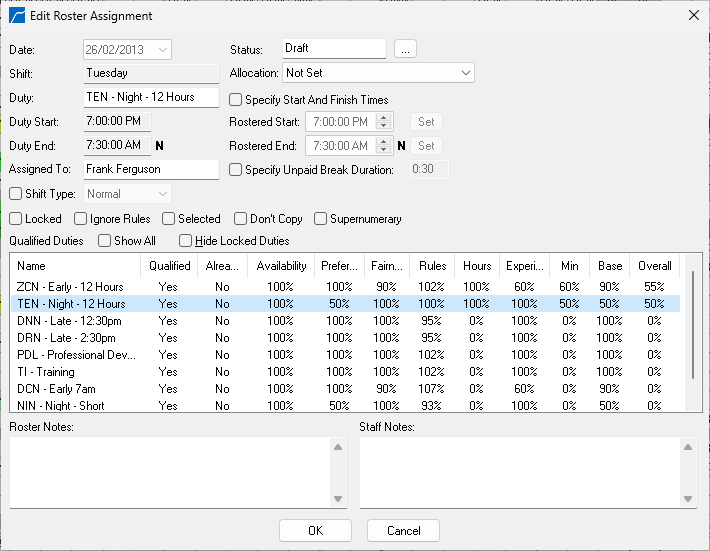710x551 pixels.
Task: Expand the Date picker dropdown
Action: 163,49
